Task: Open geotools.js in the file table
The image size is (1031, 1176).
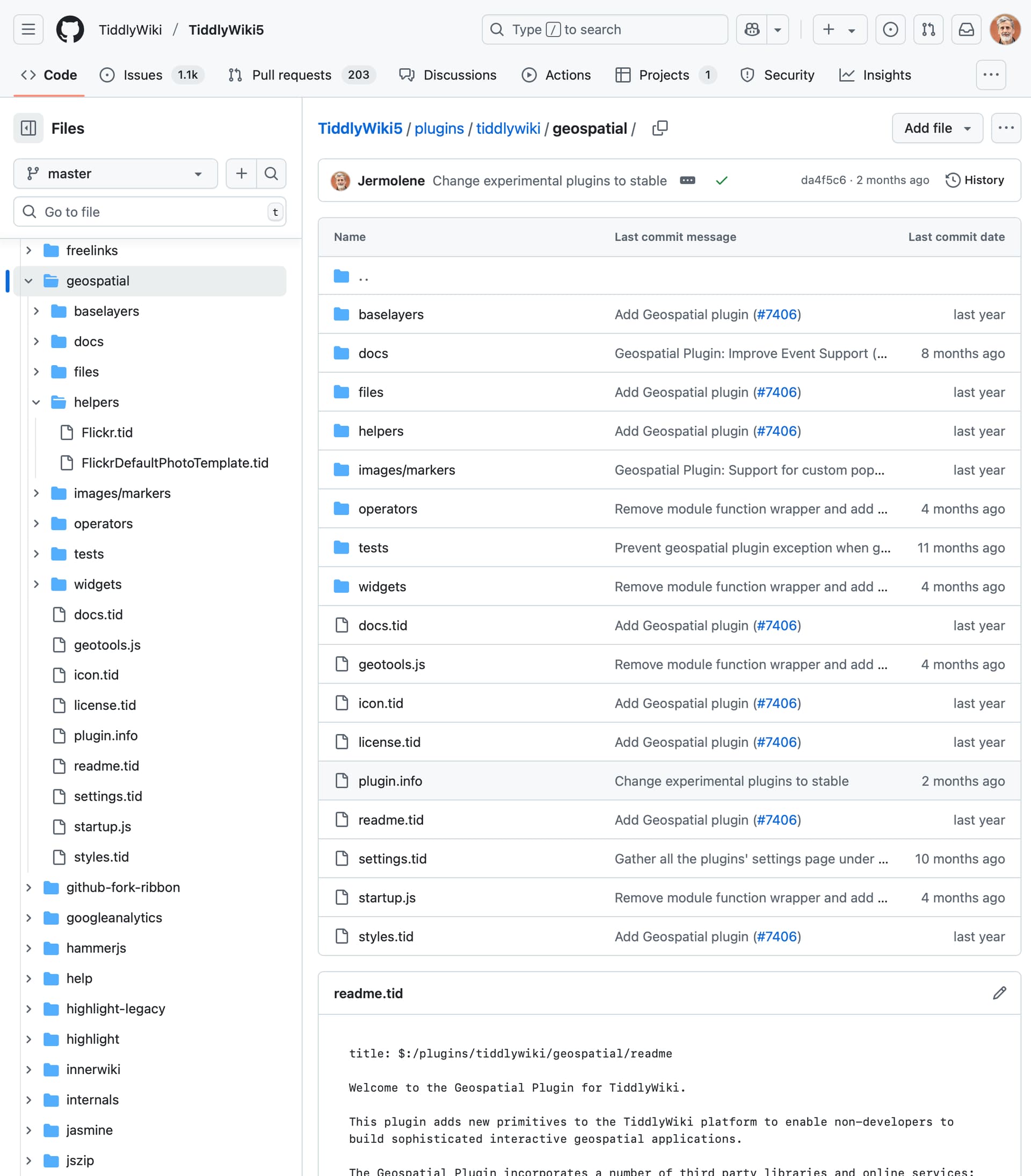Action: pyautogui.click(x=391, y=664)
